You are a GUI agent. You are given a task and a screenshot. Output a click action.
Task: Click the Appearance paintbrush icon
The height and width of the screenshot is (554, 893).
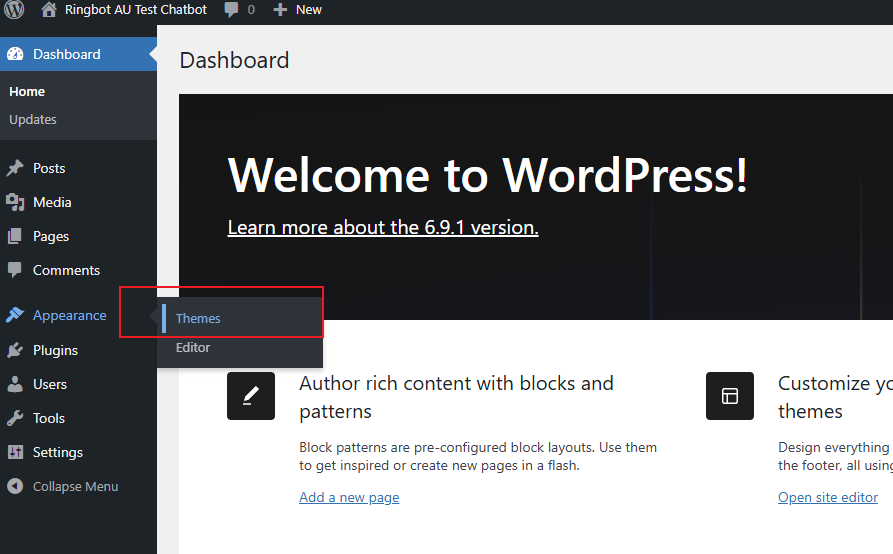[15, 315]
